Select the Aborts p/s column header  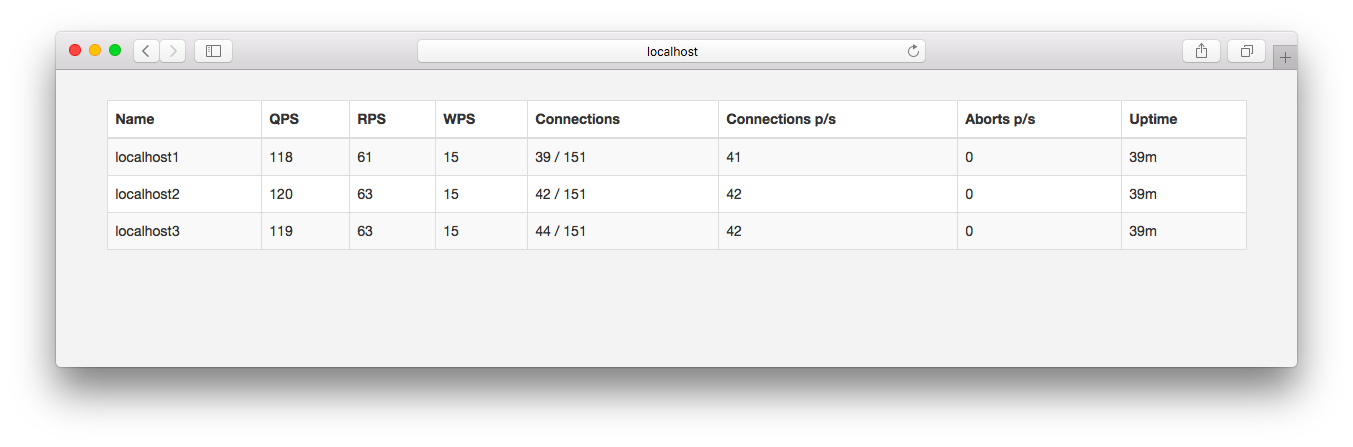tap(1000, 119)
